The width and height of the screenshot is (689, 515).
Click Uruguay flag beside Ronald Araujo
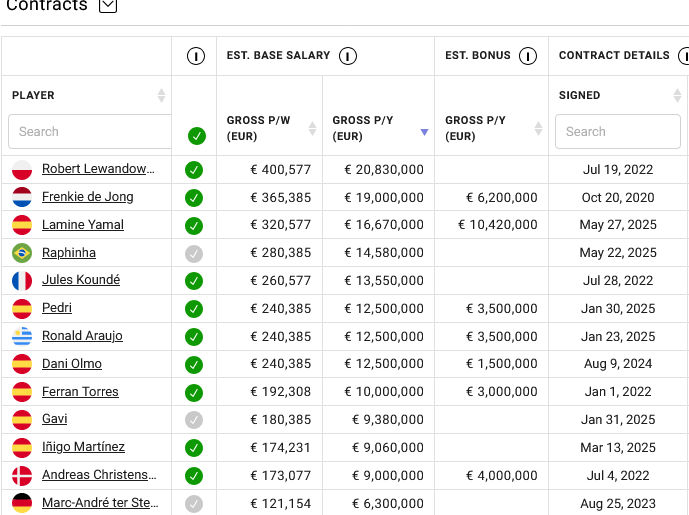tap(22, 337)
